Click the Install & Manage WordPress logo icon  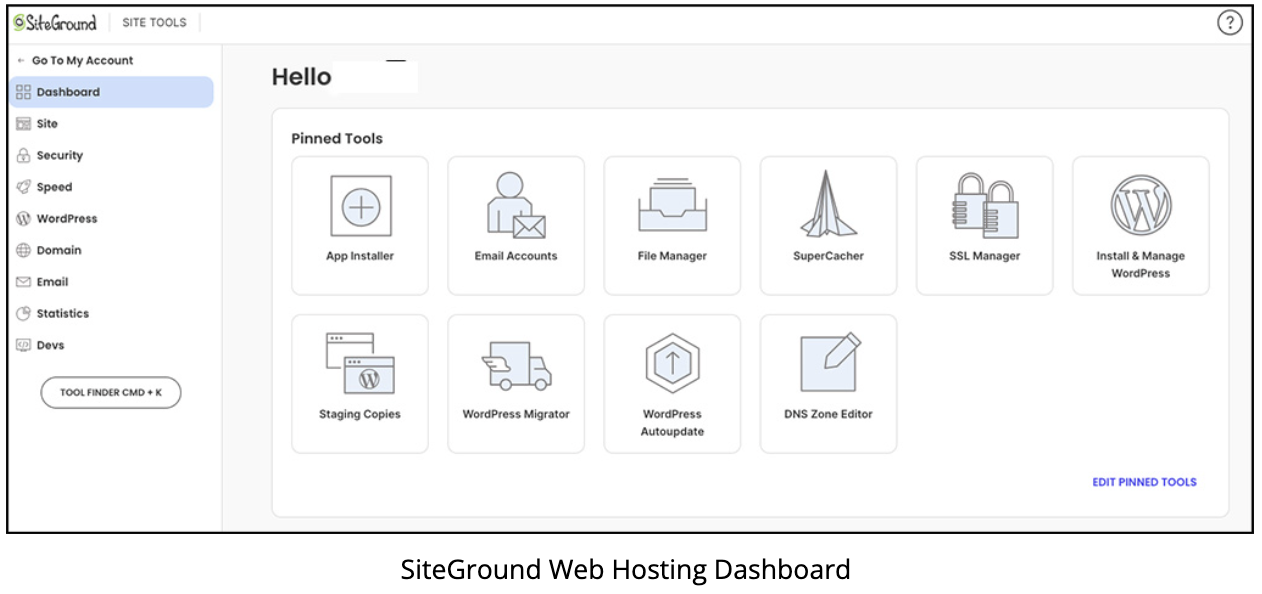click(x=1141, y=205)
